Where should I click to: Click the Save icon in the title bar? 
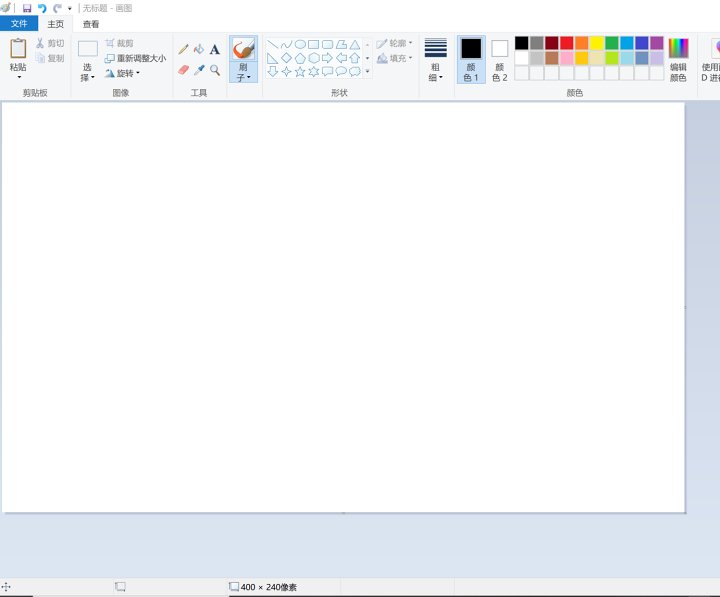[27, 8]
